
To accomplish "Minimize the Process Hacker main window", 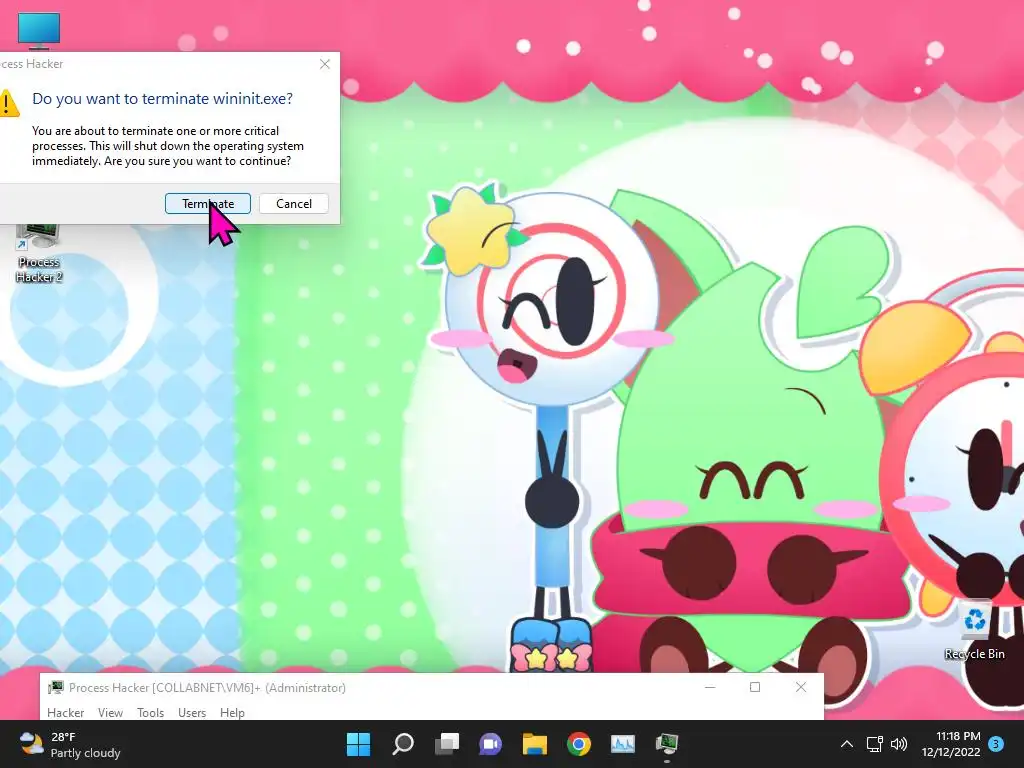I will click(x=710, y=687).
